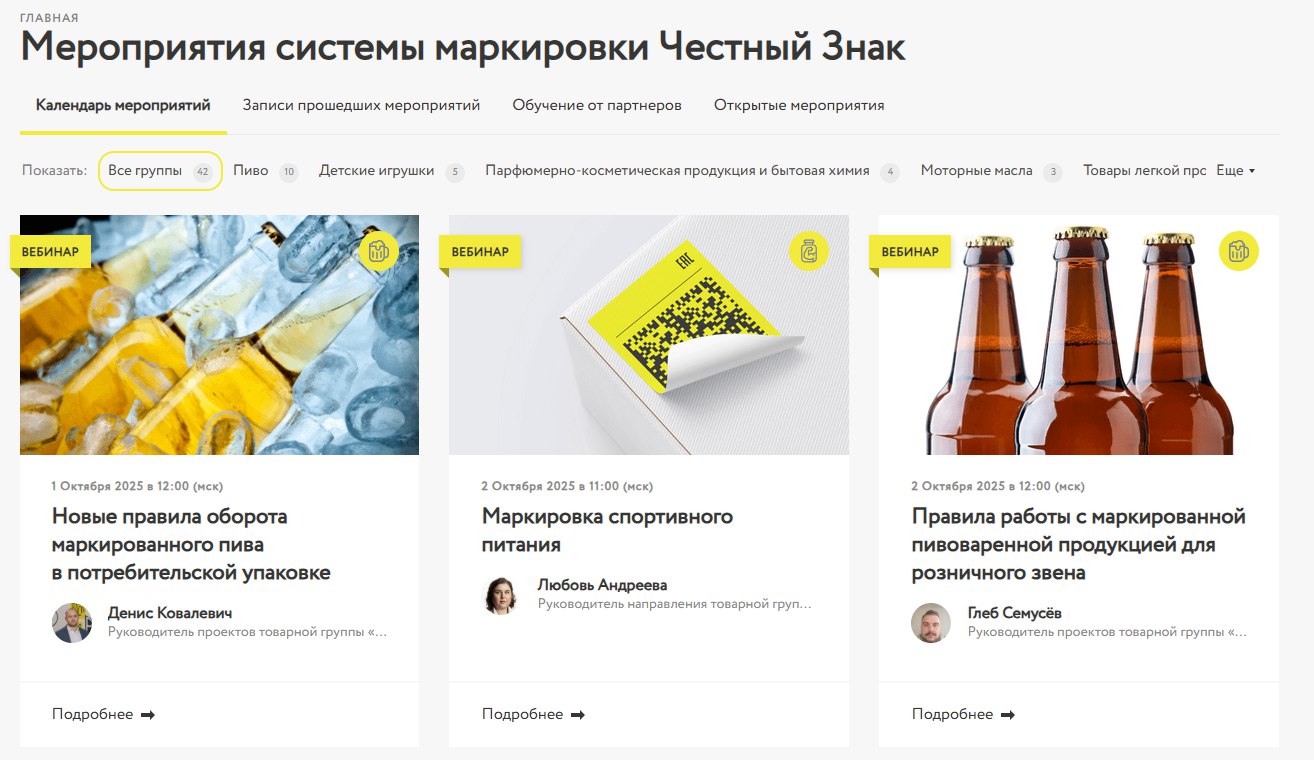The width and height of the screenshot is (1314, 760).
Task: Go to Главная breadcrumb link
Action: 49,18
